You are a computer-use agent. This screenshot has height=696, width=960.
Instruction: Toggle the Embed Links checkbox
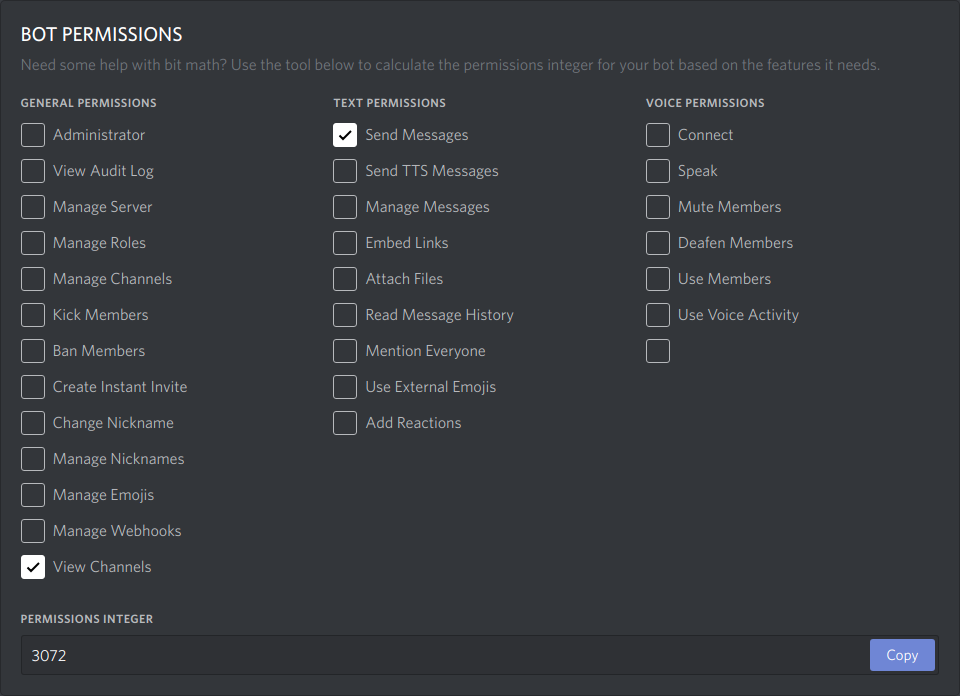click(x=345, y=243)
